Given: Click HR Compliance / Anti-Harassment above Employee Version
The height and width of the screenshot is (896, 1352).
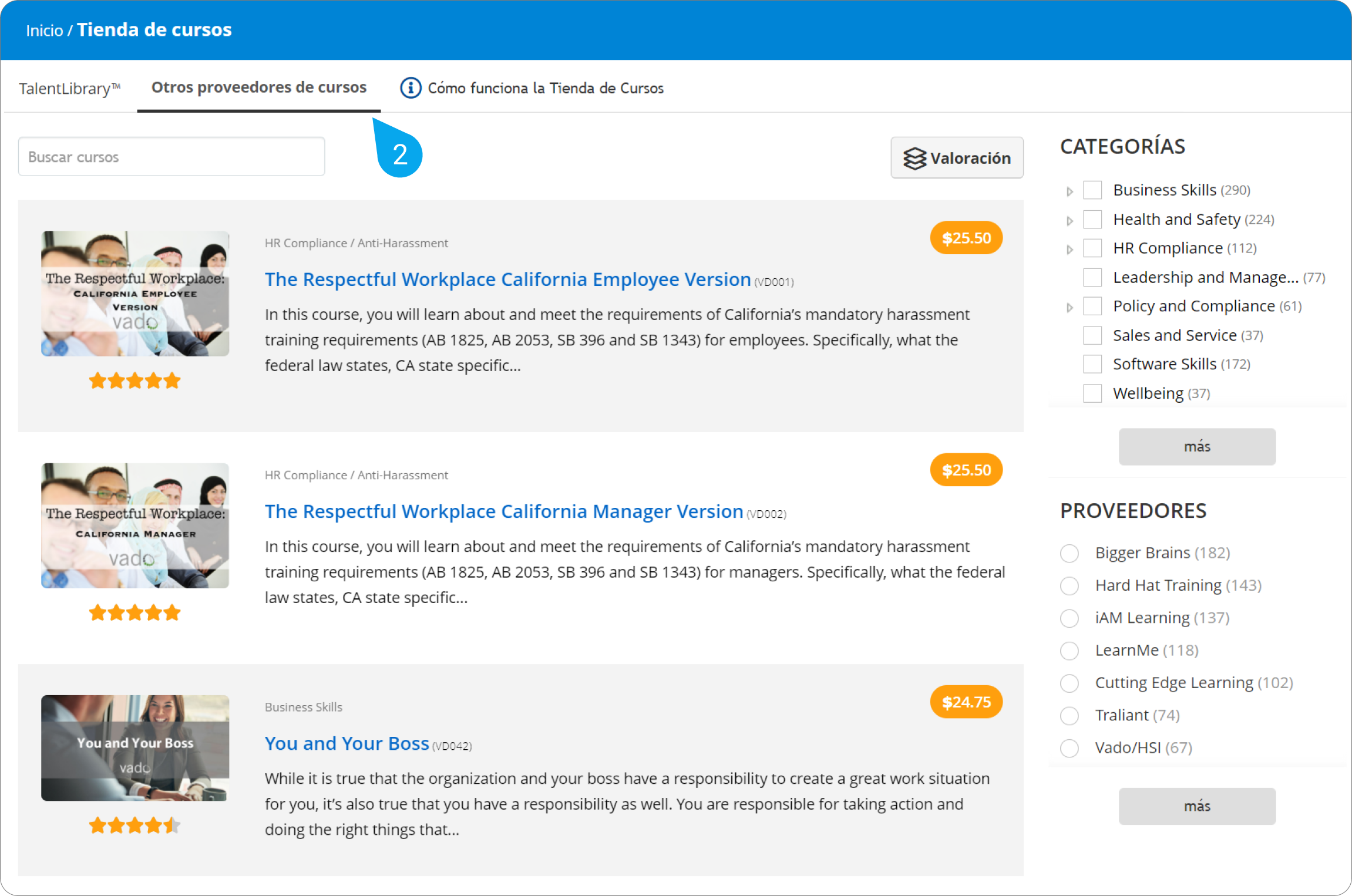Looking at the screenshot, I should pyautogui.click(x=357, y=243).
